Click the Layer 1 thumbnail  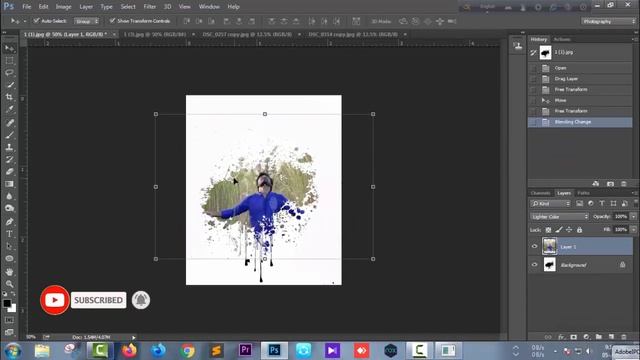[x=549, y=247]
